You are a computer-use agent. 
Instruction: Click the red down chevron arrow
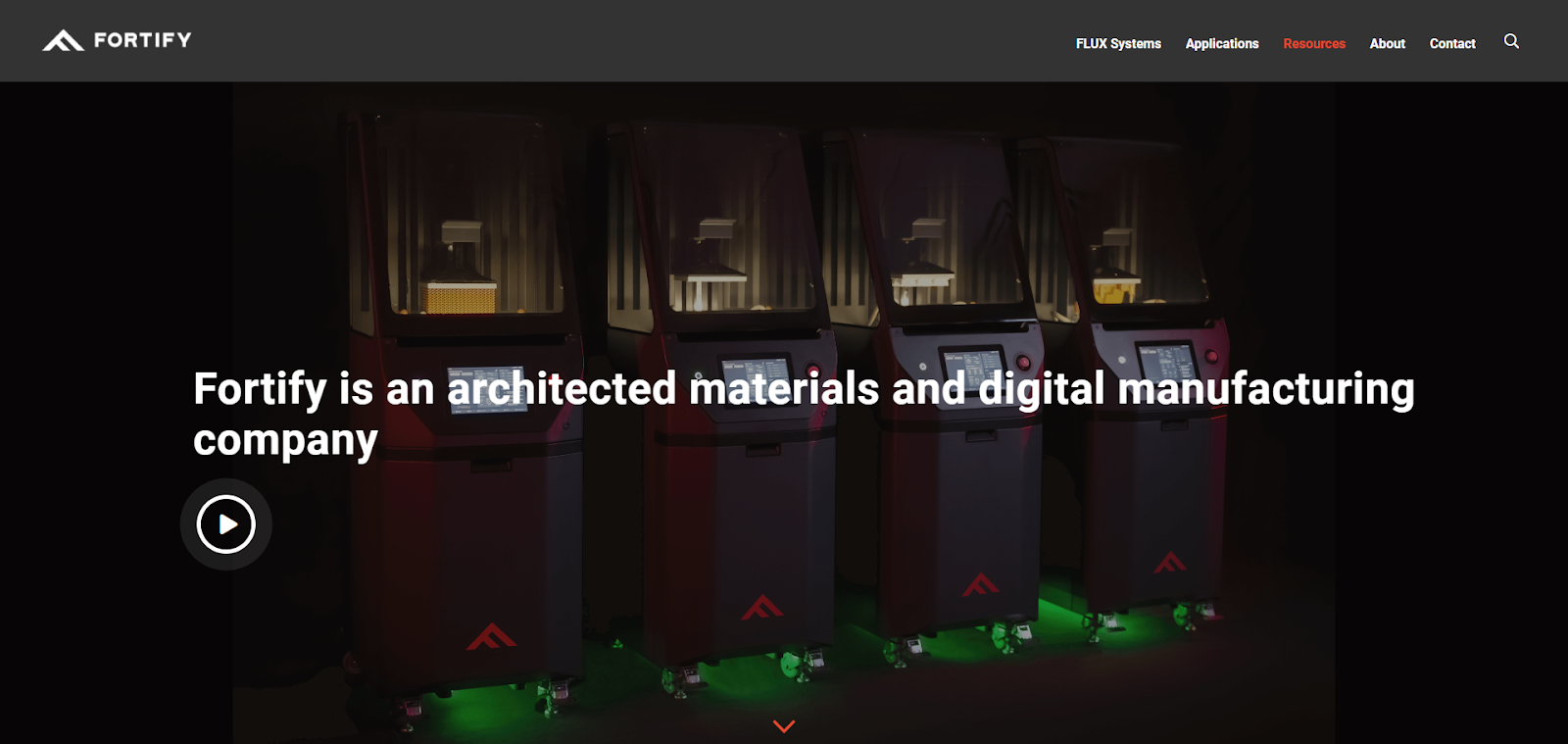tap(784, 726)
